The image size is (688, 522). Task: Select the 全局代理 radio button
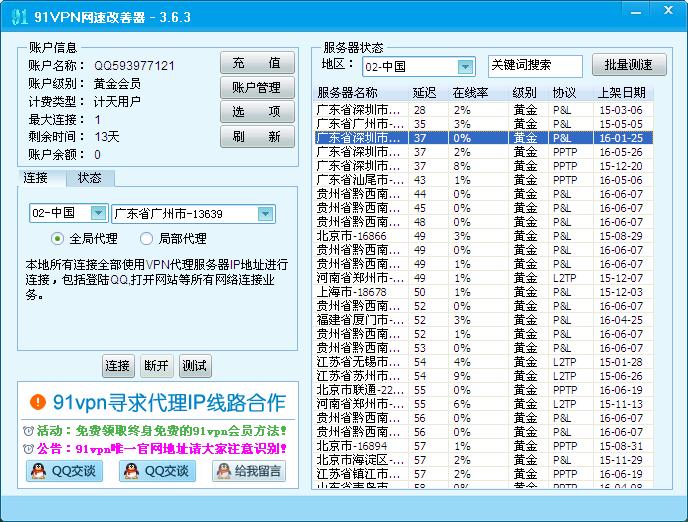(57, 239)
